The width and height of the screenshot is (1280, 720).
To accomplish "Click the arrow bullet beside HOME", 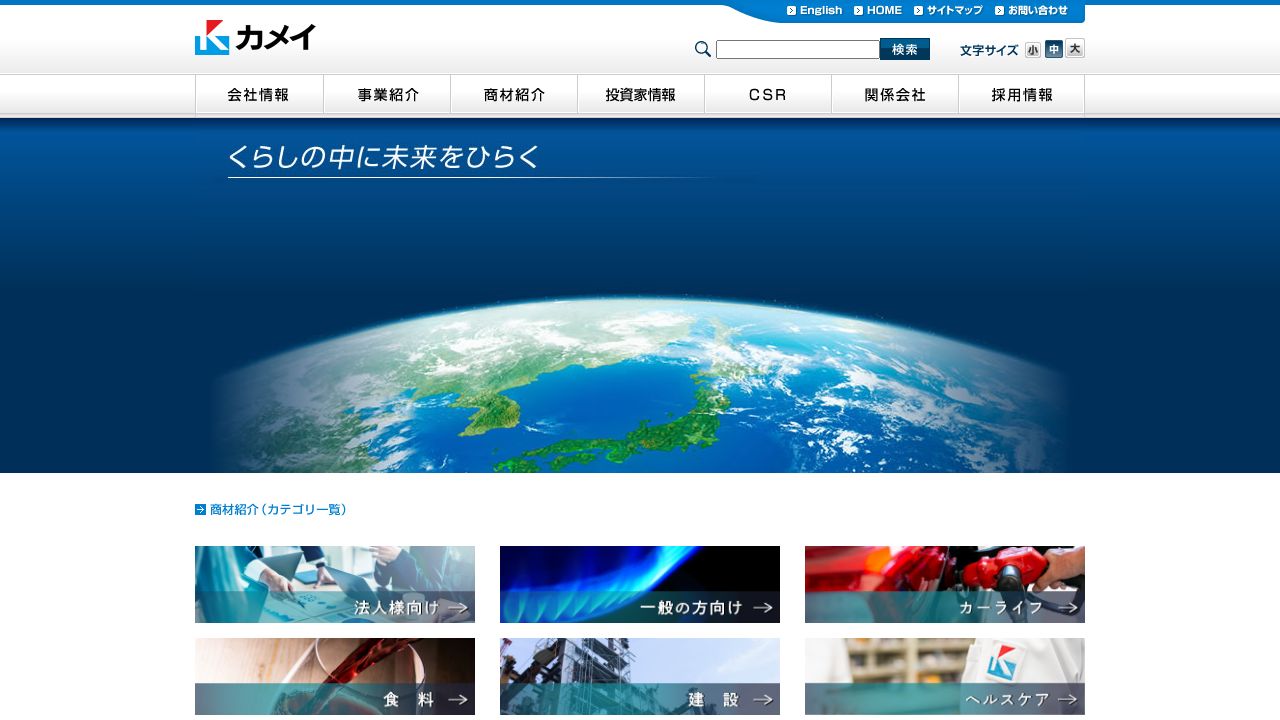I will pos(858,10).
